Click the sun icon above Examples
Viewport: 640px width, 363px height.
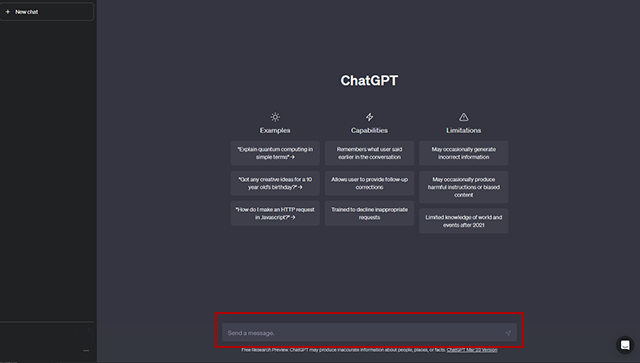[x=275, y=117]
